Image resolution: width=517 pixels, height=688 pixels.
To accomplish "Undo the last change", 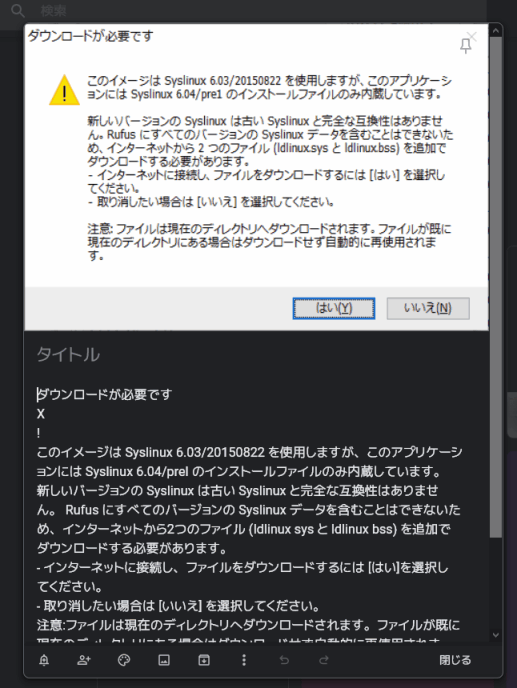I will click(284, 660).
